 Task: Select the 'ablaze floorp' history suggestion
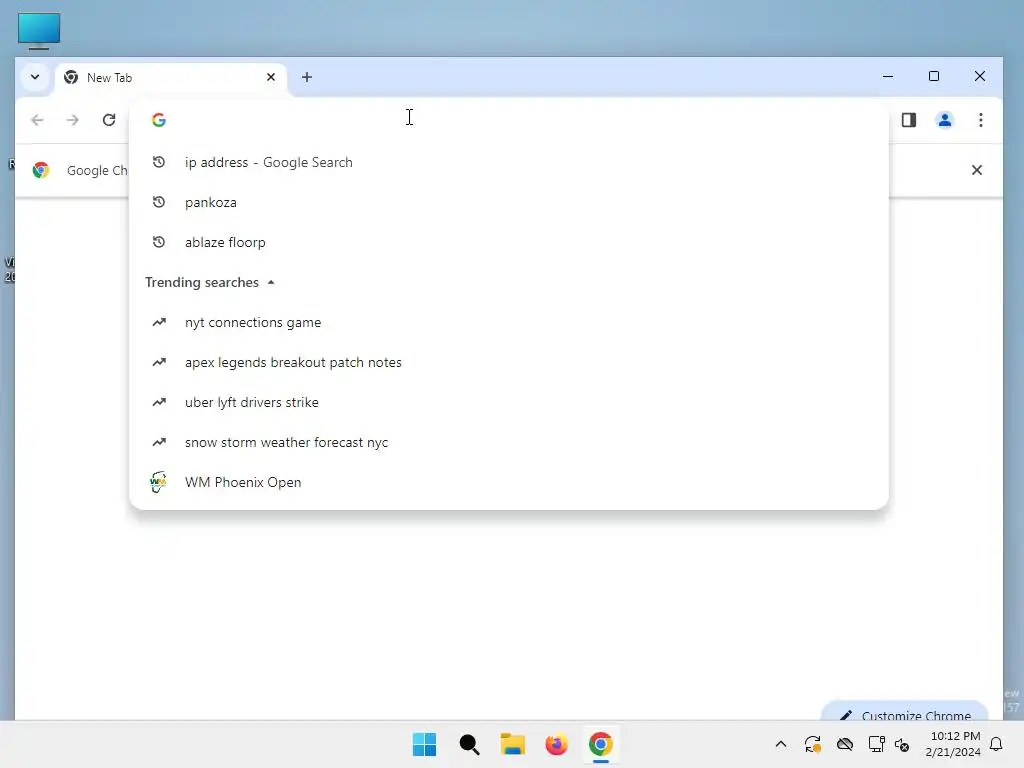tap(509, 242)
